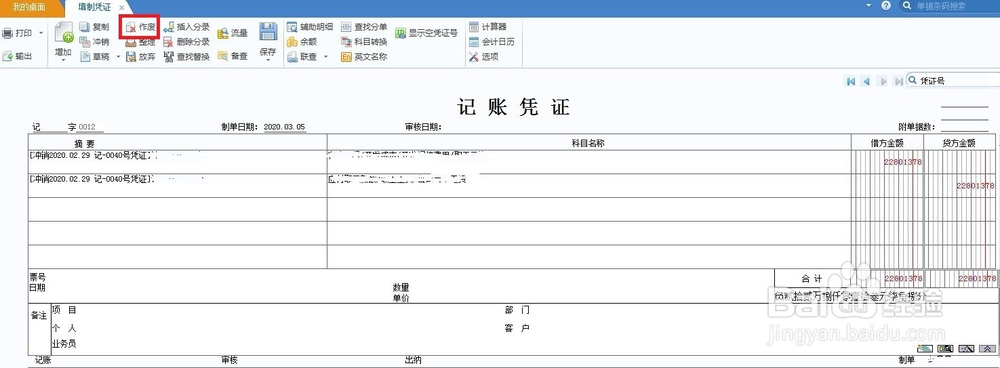This screenshot has width=1000, height=368.
Task: Go to the previous voucher
Action: pyautogui.click(x=866, y=81)
